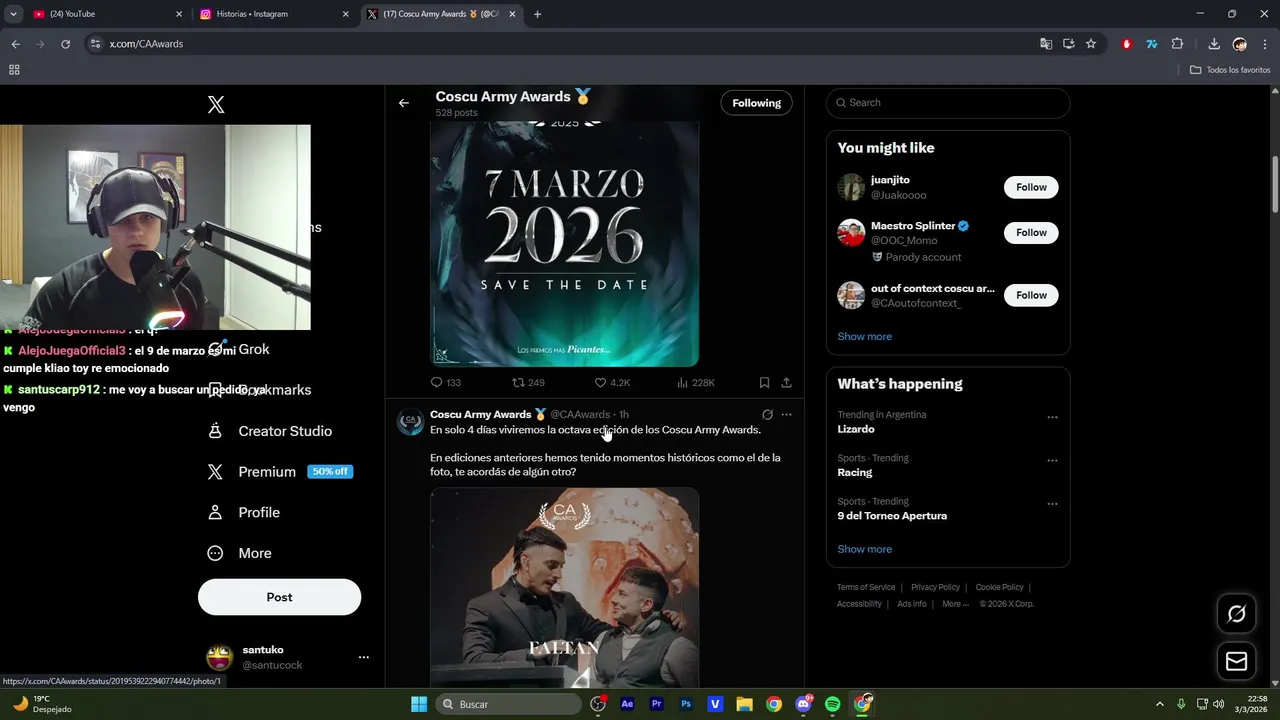Open options for Racing trend

(1052, 461)
